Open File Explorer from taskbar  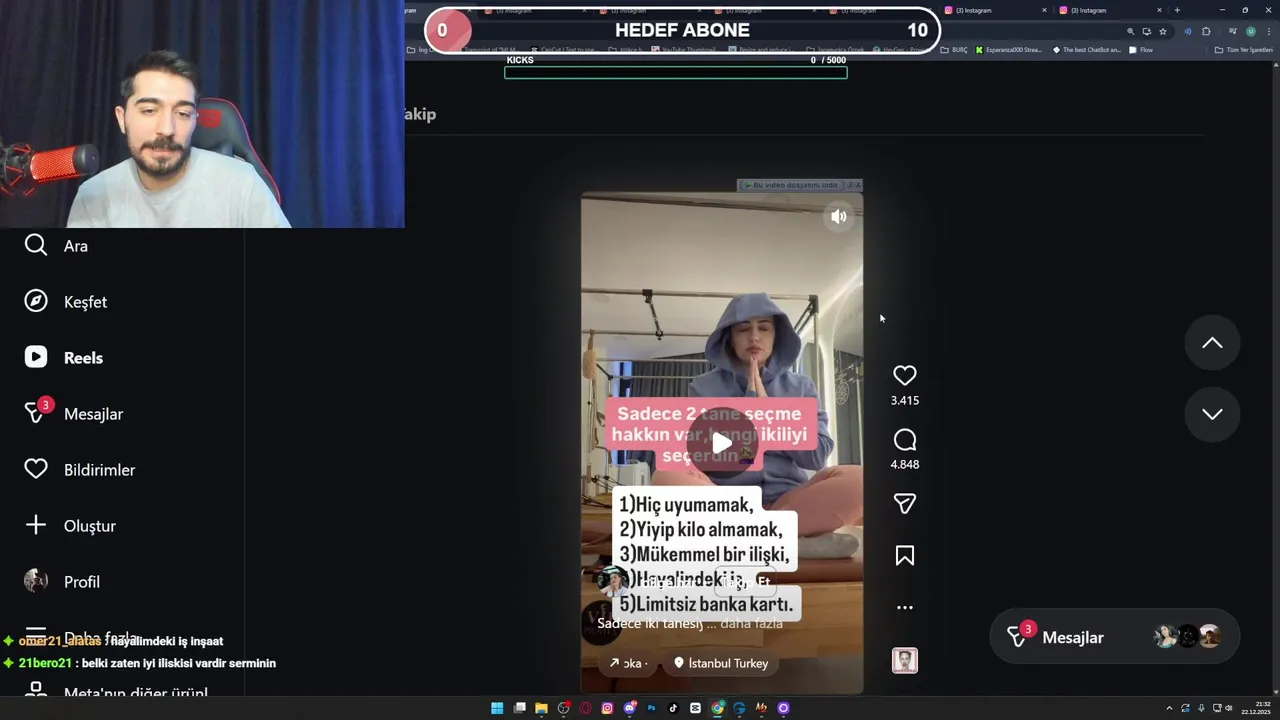pos(541,708)
